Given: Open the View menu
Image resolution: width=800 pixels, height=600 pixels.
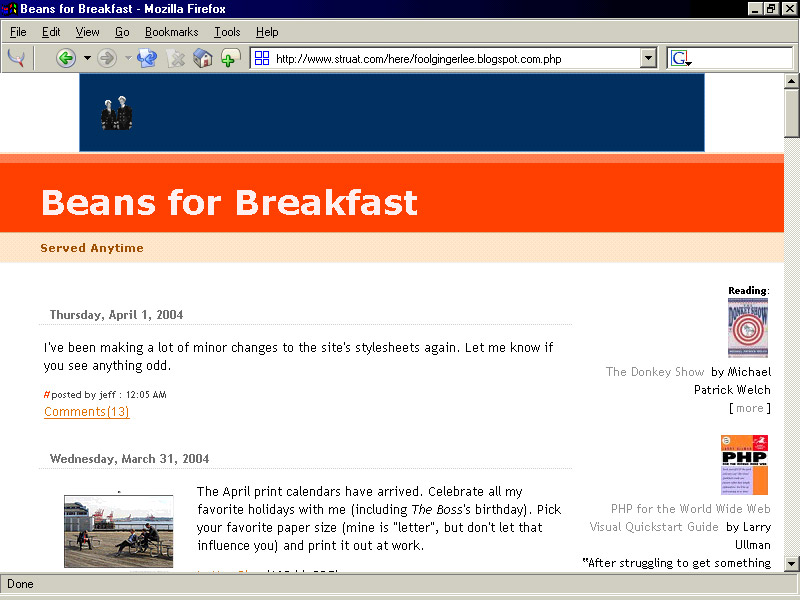Looking at the screenshot, I should 87,32.
